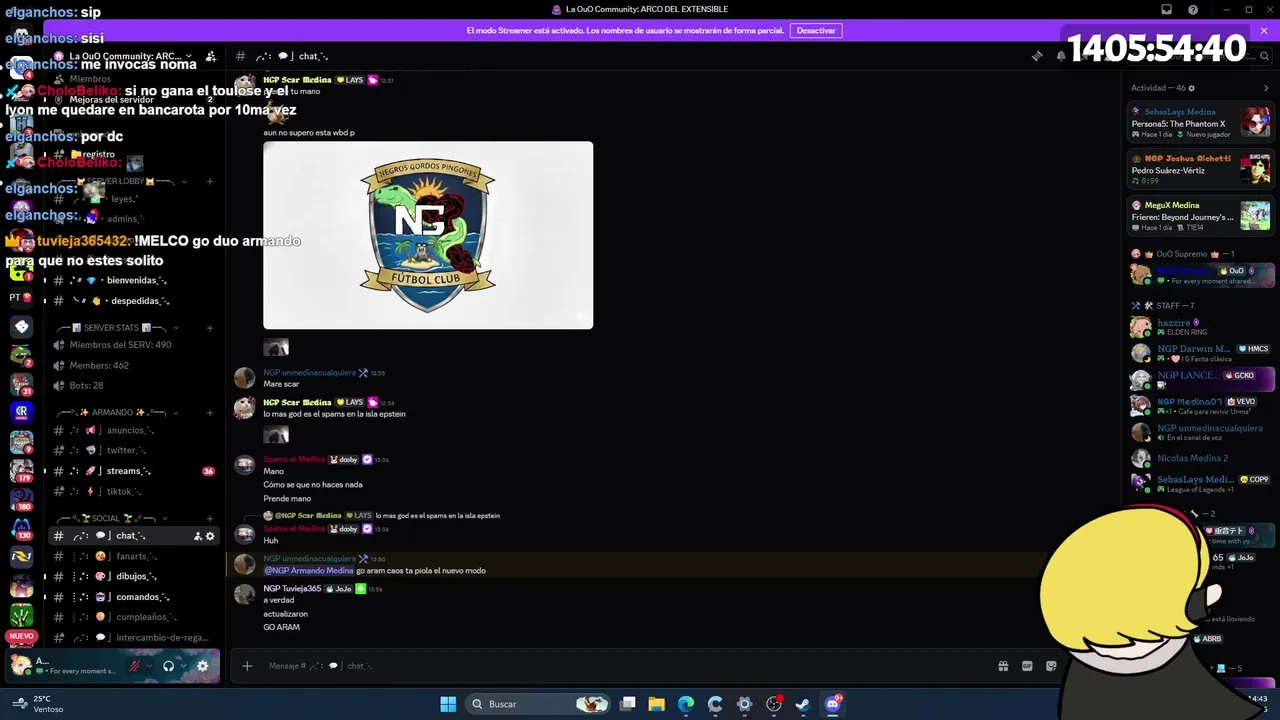Open Steam from the taskbar
Screen dimensions: 1280x720
802,704
